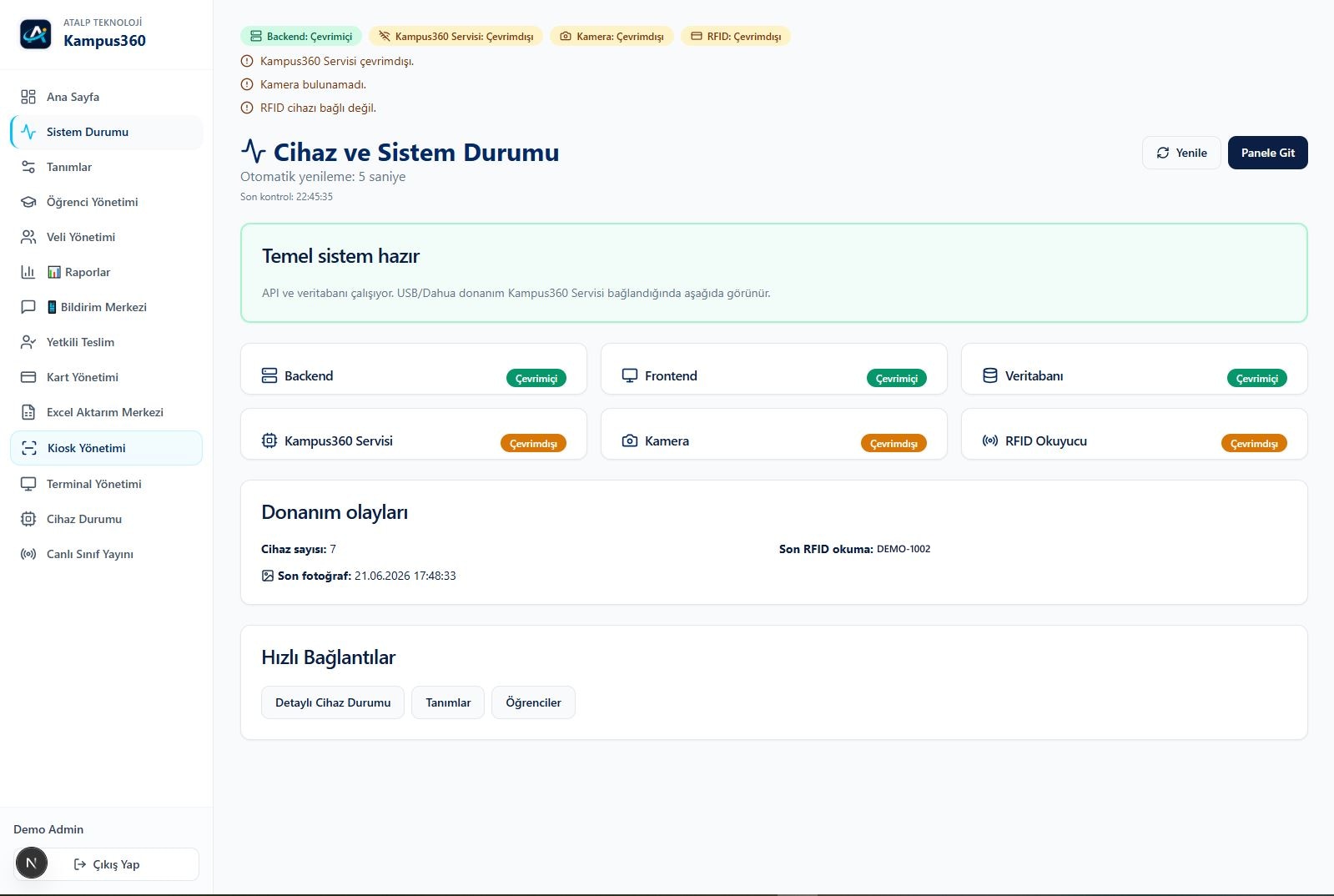Click the Öğrenci Yönetimi graduation cap icon

click(28, 202)
